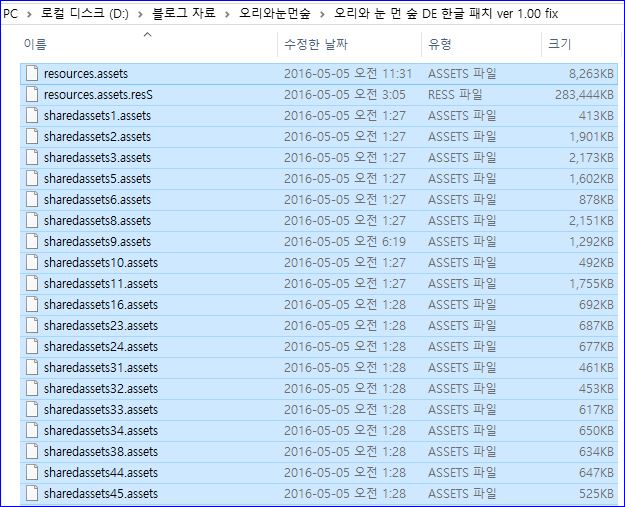Click current folder 오리와 눈 먼 숲 DE 한글 패치 breadcrumb

pos(446,14)
